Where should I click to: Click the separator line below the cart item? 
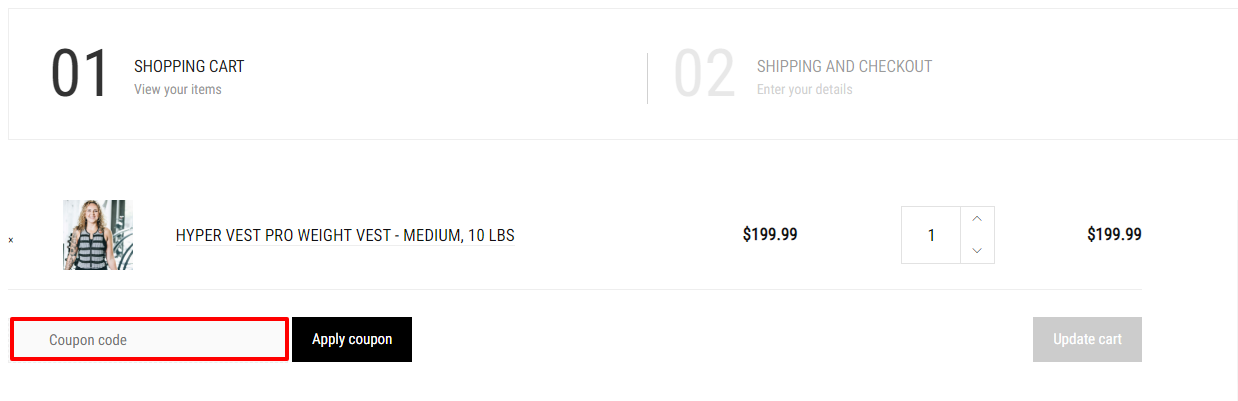pyautogui.click(x=575, y=290)
